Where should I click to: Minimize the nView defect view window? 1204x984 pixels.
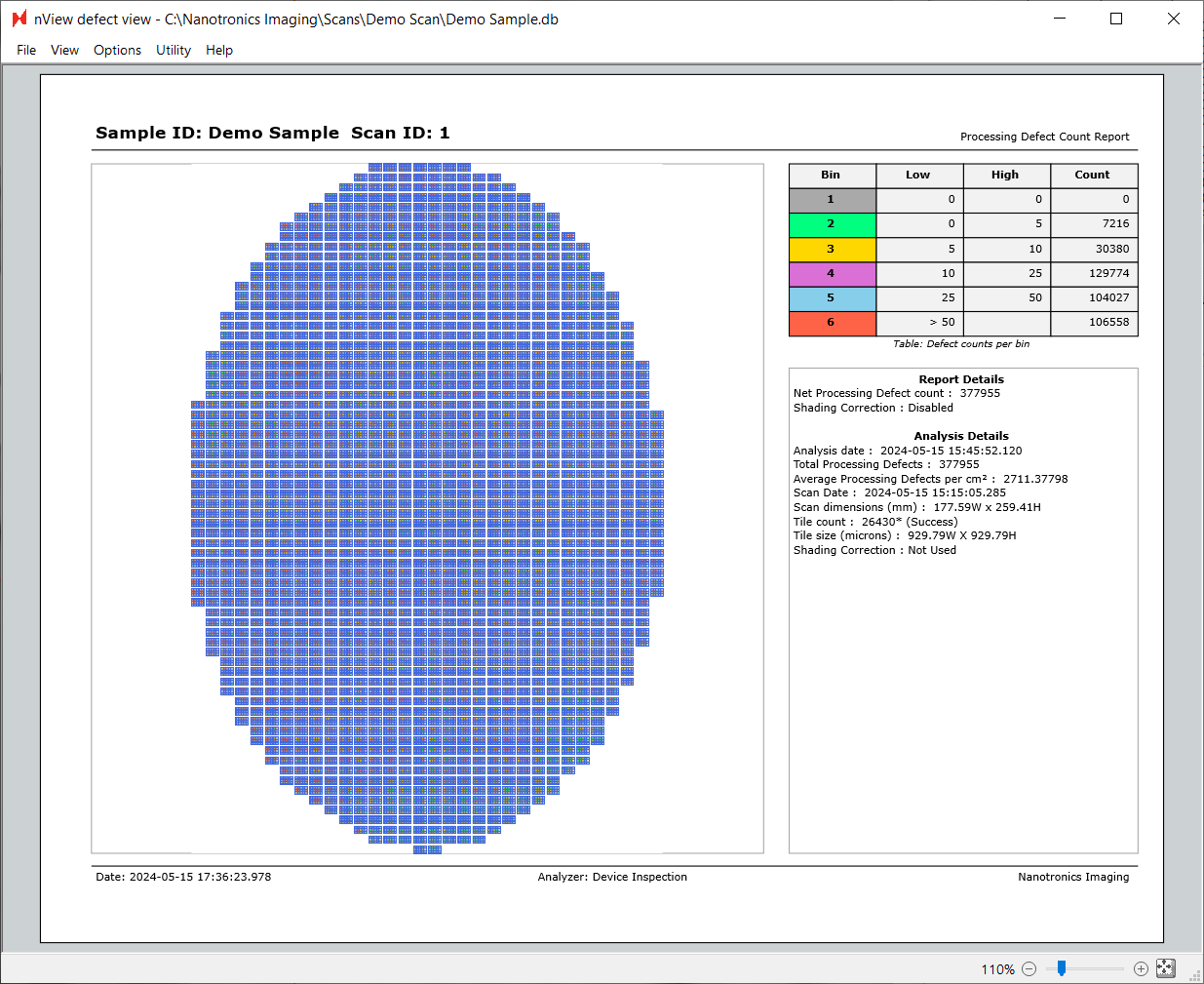[x=1059, y=20]
